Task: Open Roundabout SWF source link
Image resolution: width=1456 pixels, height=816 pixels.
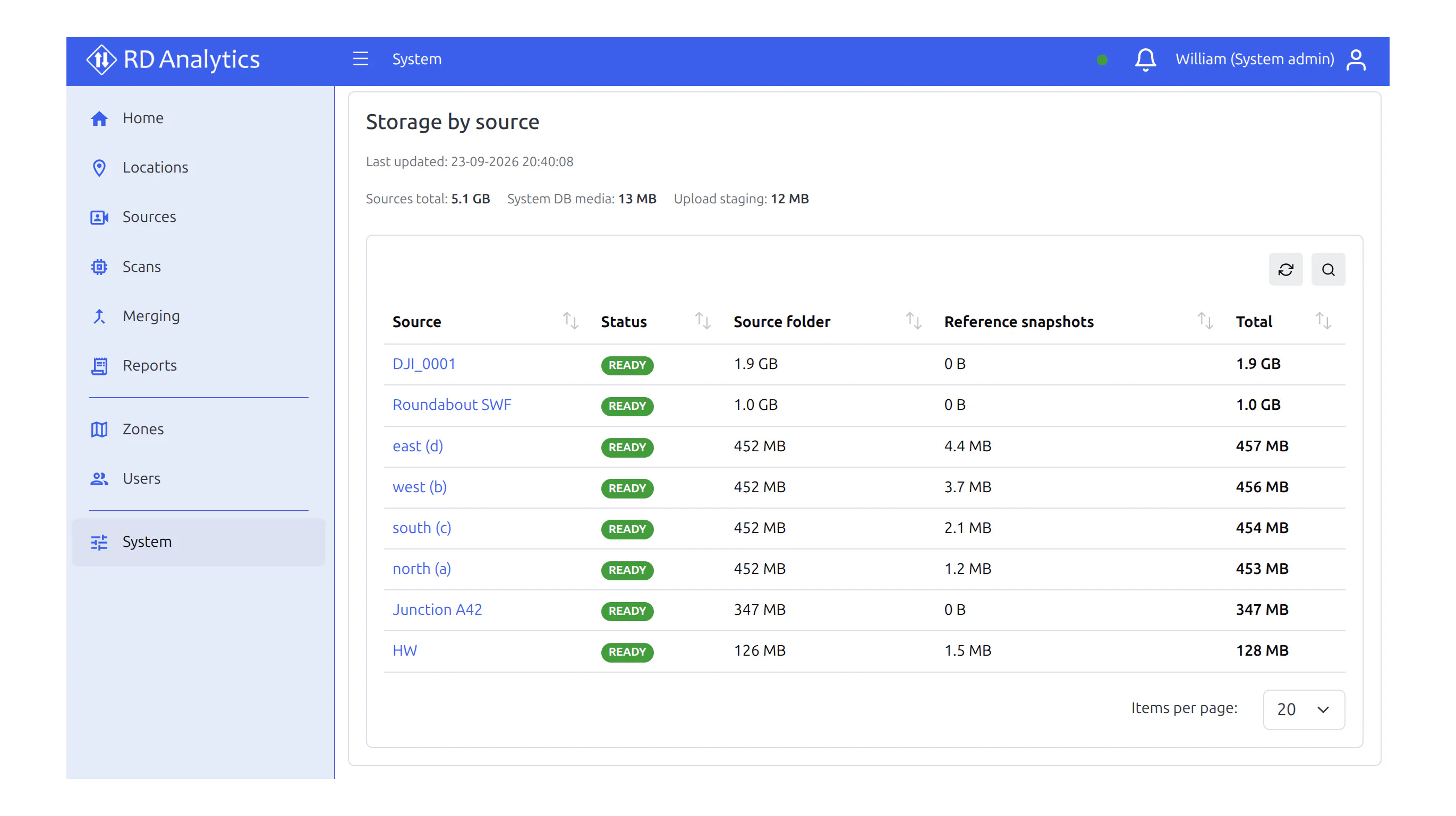Action: [x=452, y=405]
